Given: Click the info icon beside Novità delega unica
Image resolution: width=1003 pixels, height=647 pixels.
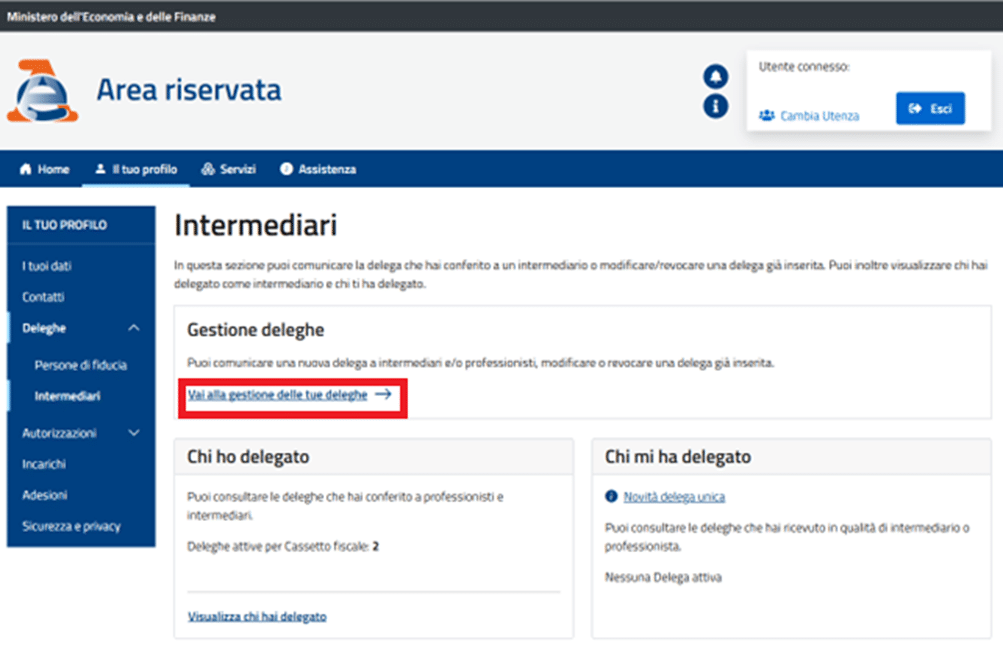Looking at the screenshot, I should click(612, 497).
